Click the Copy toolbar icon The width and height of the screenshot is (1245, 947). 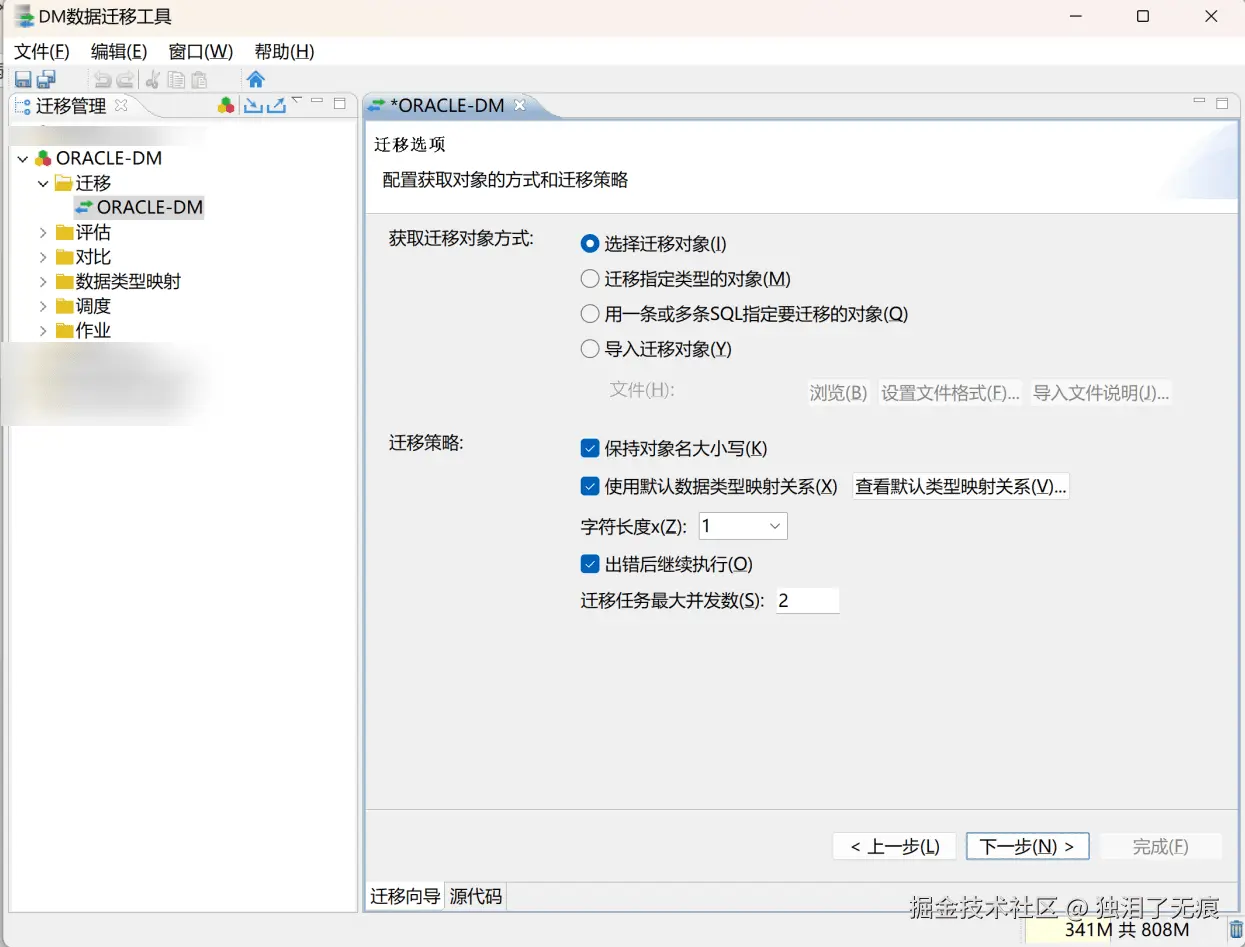pyautogui.click(x=176, y=80)
